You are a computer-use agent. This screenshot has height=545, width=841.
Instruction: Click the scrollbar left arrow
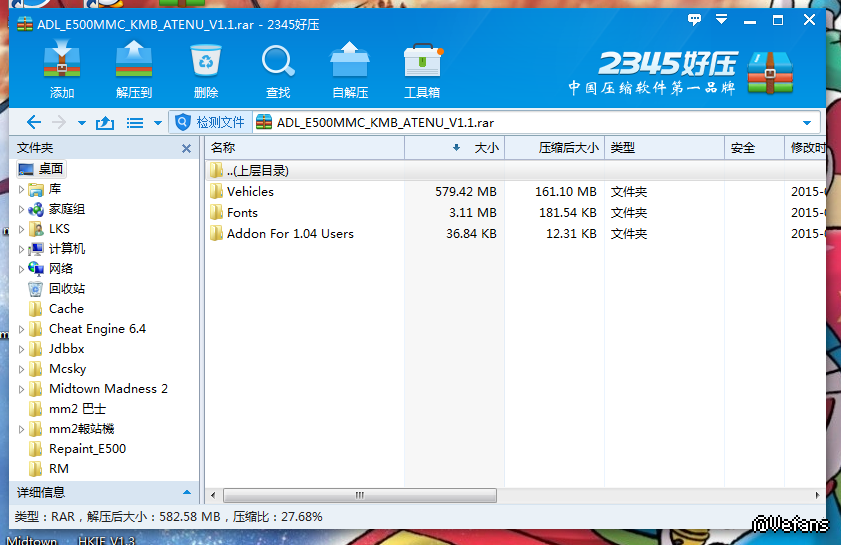tap(213, 495)
